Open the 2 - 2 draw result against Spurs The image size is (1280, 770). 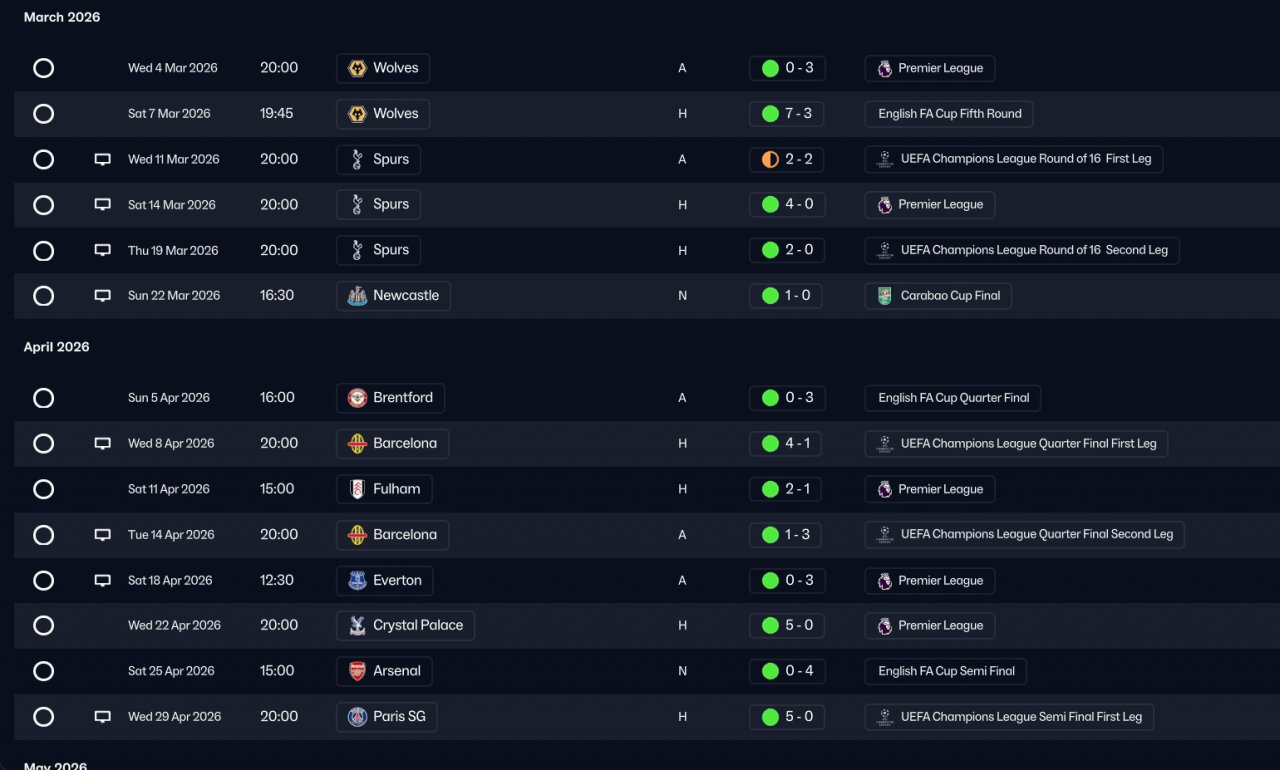(786, 159)
